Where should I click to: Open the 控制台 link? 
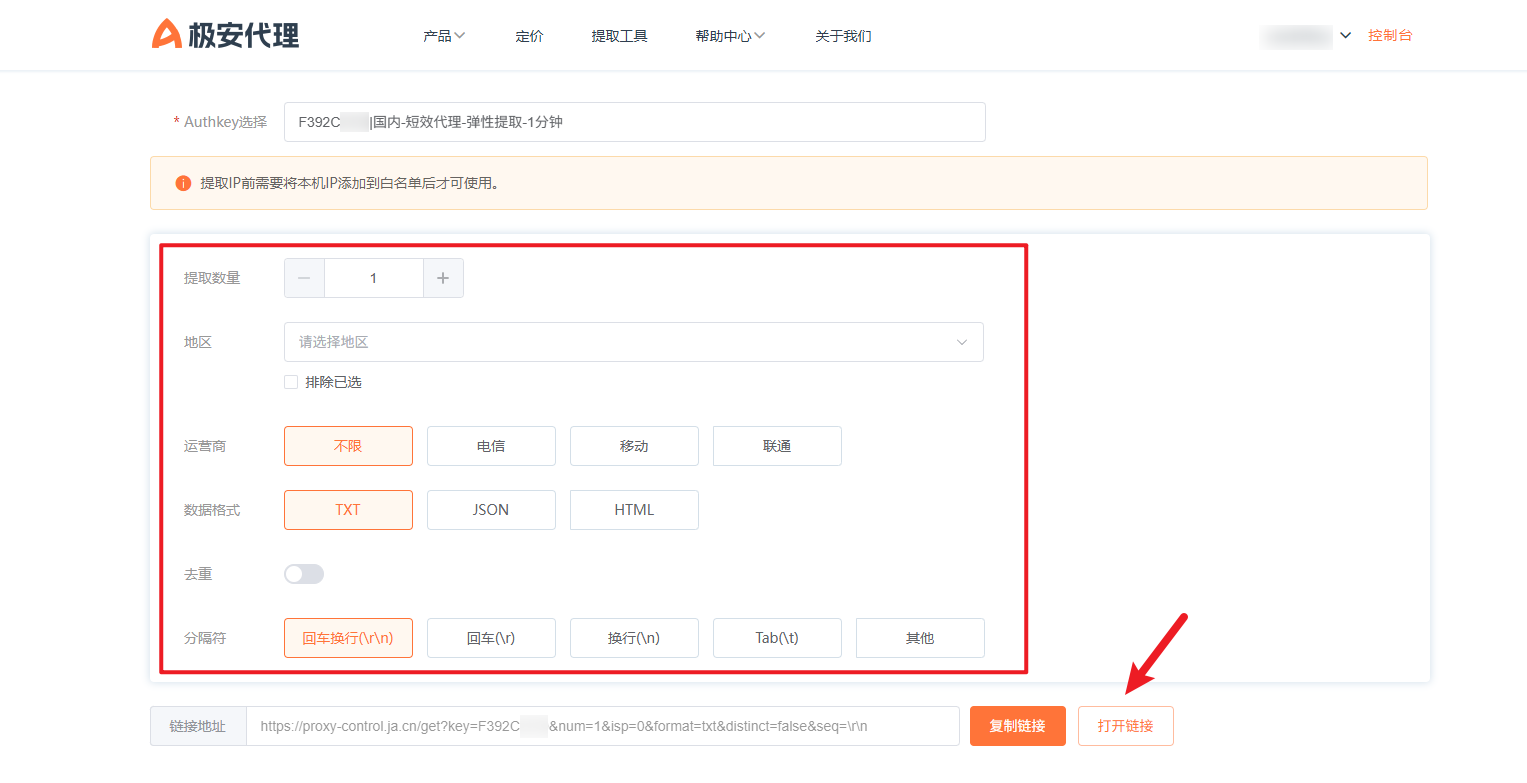(1390, 36)
